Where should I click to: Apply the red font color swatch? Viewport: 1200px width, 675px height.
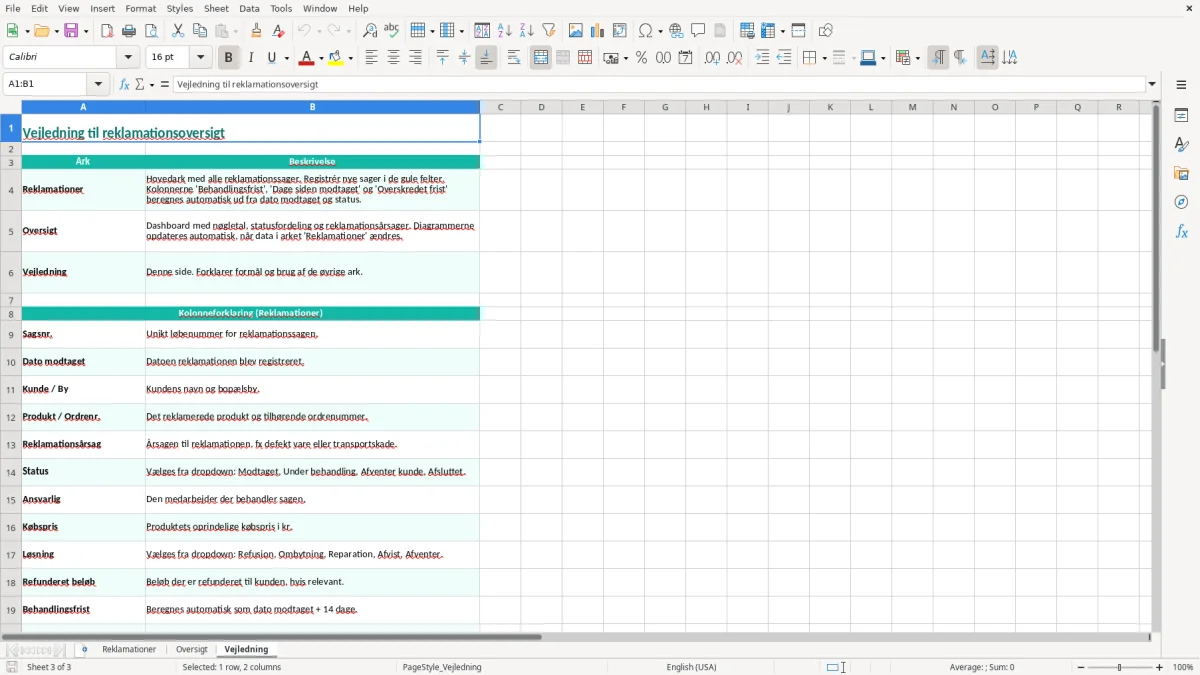[x=306, y=58]
